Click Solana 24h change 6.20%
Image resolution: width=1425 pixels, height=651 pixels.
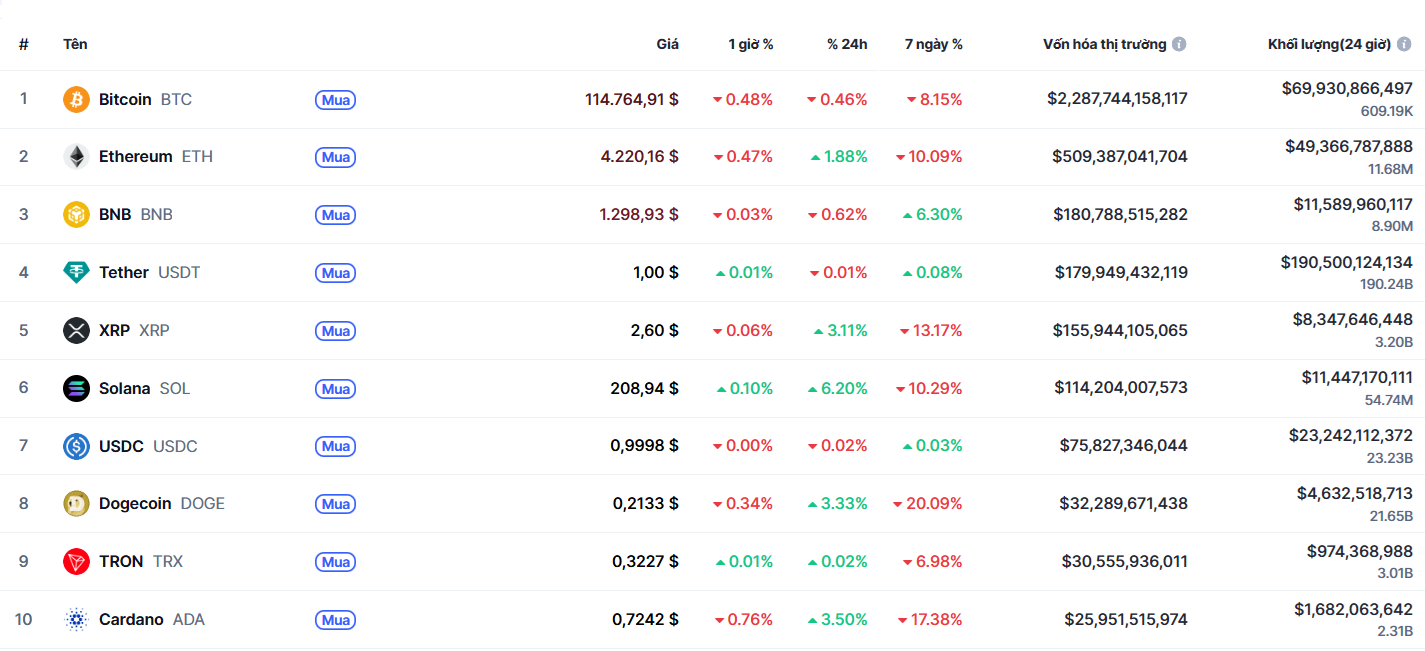[838, 388]
